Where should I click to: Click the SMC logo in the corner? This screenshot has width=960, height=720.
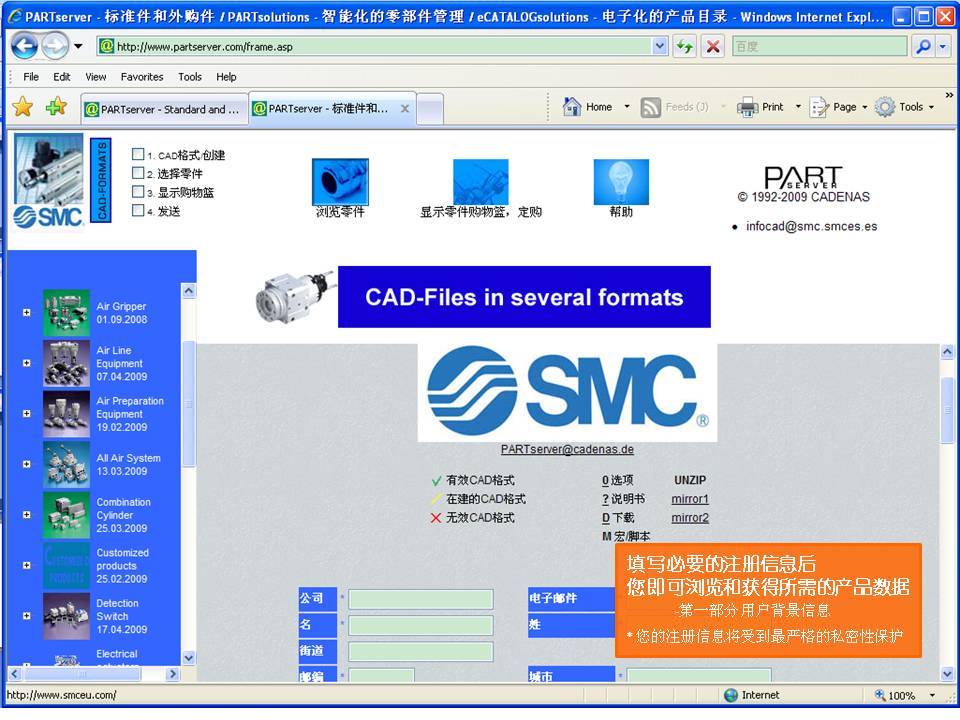click(x=48, y=217)
